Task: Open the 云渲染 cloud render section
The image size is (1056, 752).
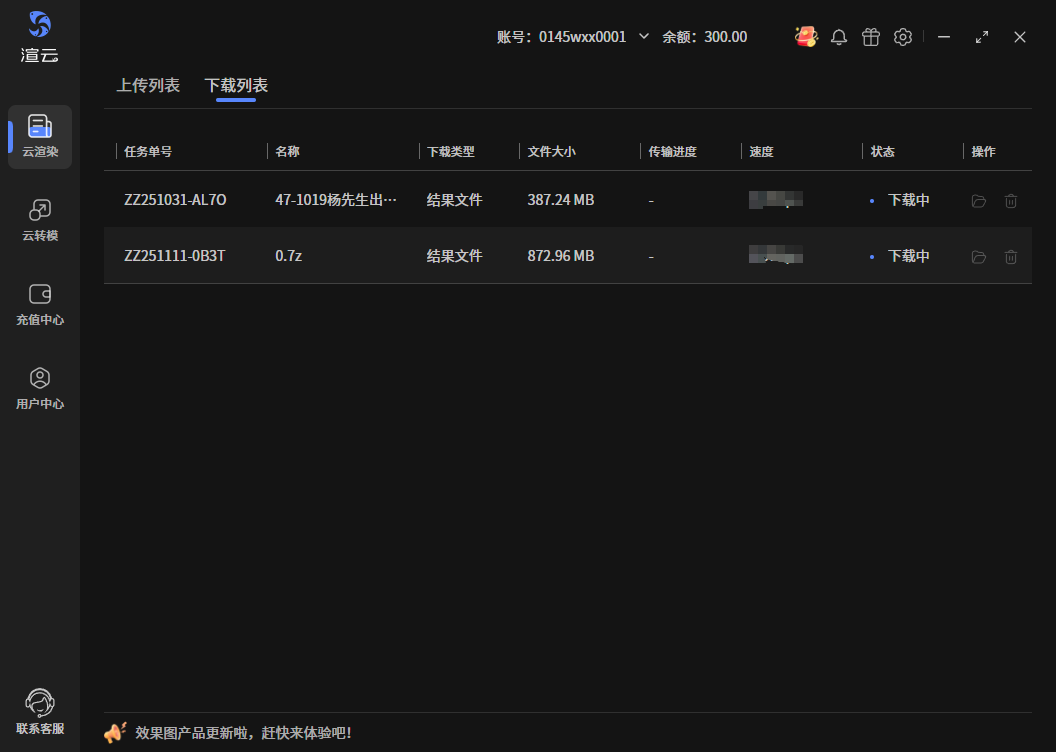Action: coord(40,136)
